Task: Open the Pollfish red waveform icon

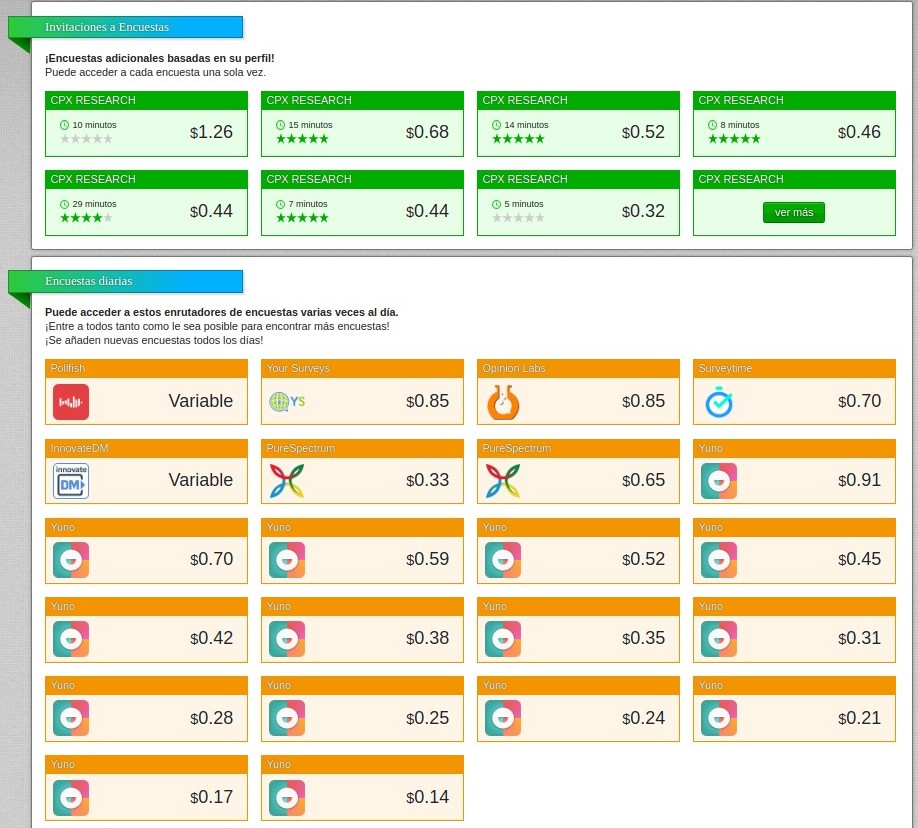Action: pos(71,402)
